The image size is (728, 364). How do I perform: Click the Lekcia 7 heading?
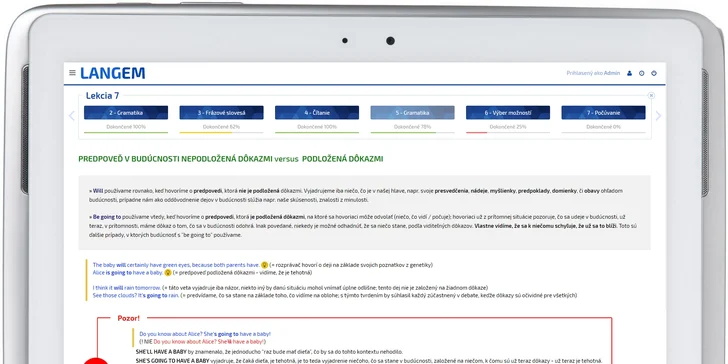(102, 96)
